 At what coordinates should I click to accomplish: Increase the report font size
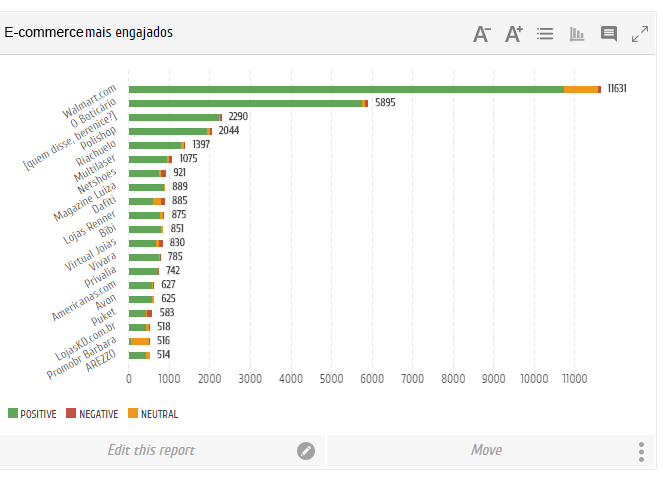coord(514,34)
